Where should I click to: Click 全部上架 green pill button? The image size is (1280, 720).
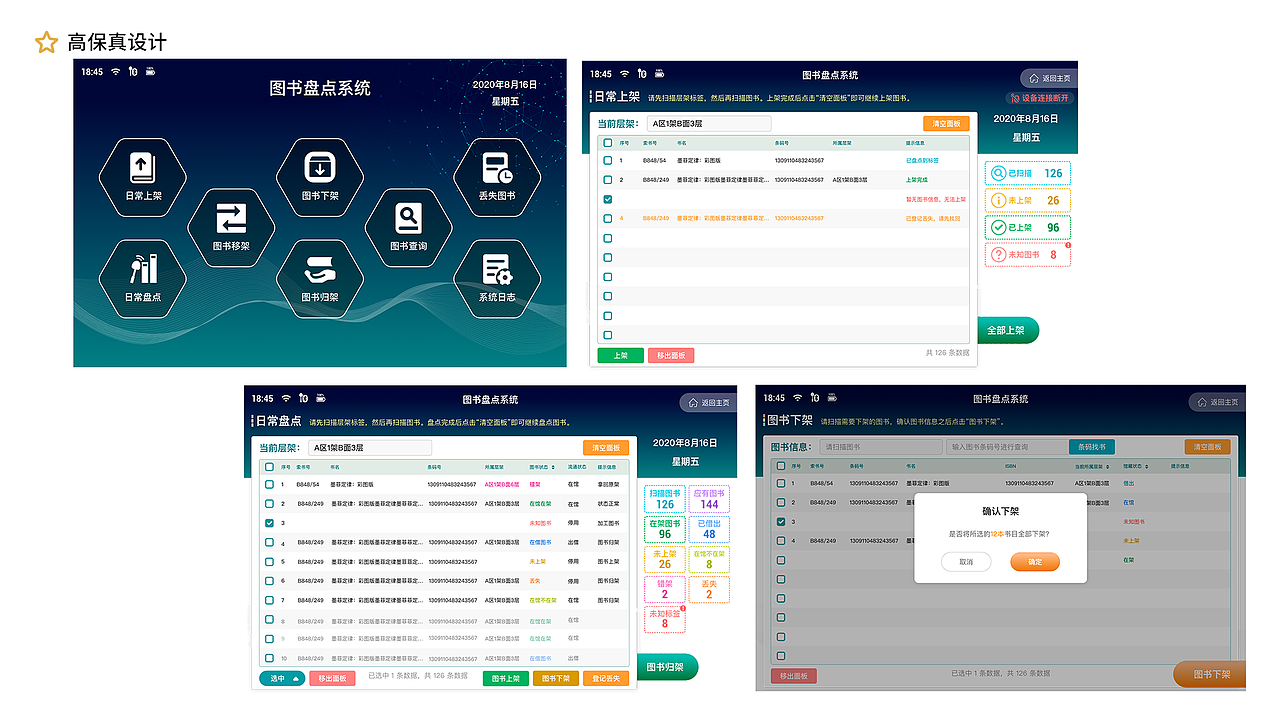pyautogui.click(x=1006, y=330)
